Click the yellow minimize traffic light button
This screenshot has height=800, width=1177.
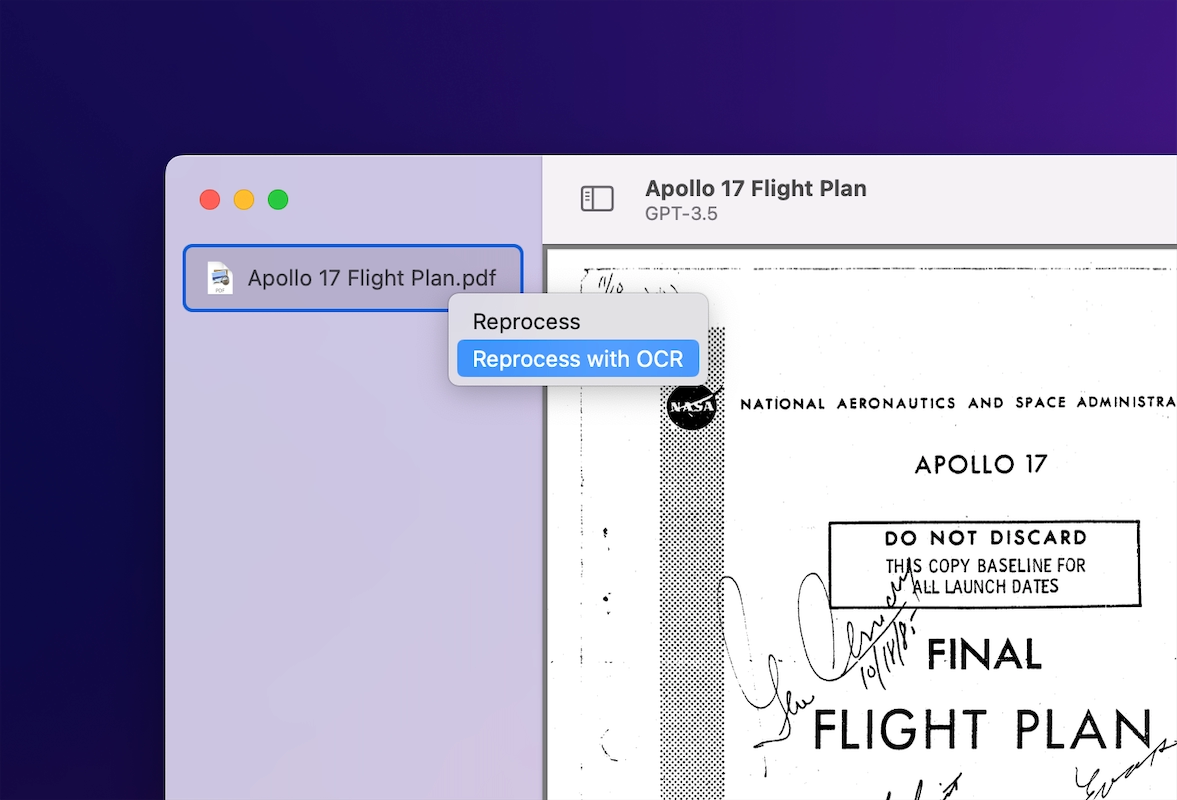(x=243, y=199)
